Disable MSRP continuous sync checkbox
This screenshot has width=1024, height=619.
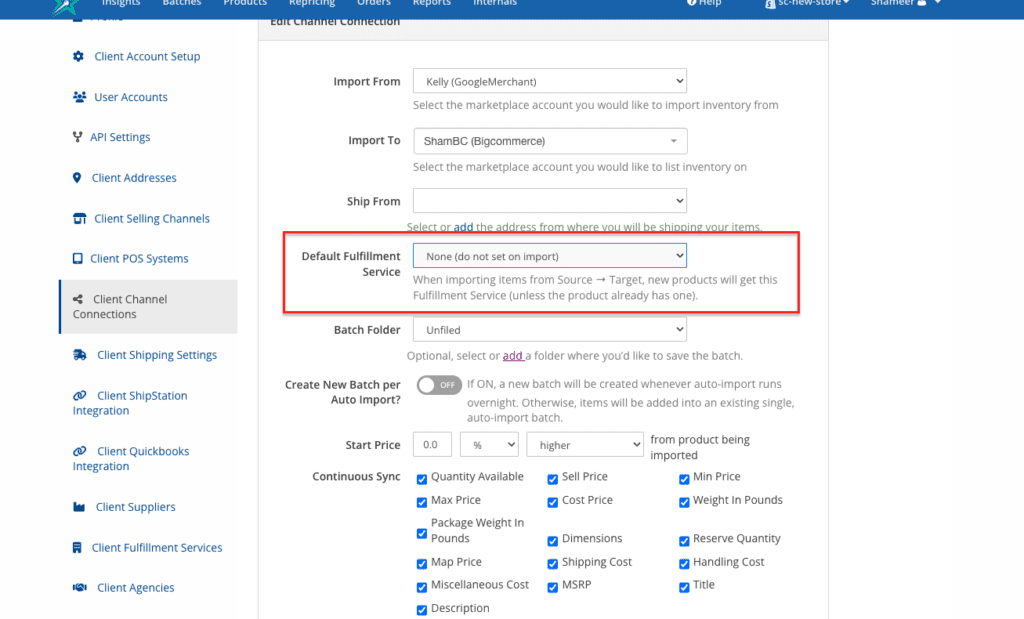(553, 587)
